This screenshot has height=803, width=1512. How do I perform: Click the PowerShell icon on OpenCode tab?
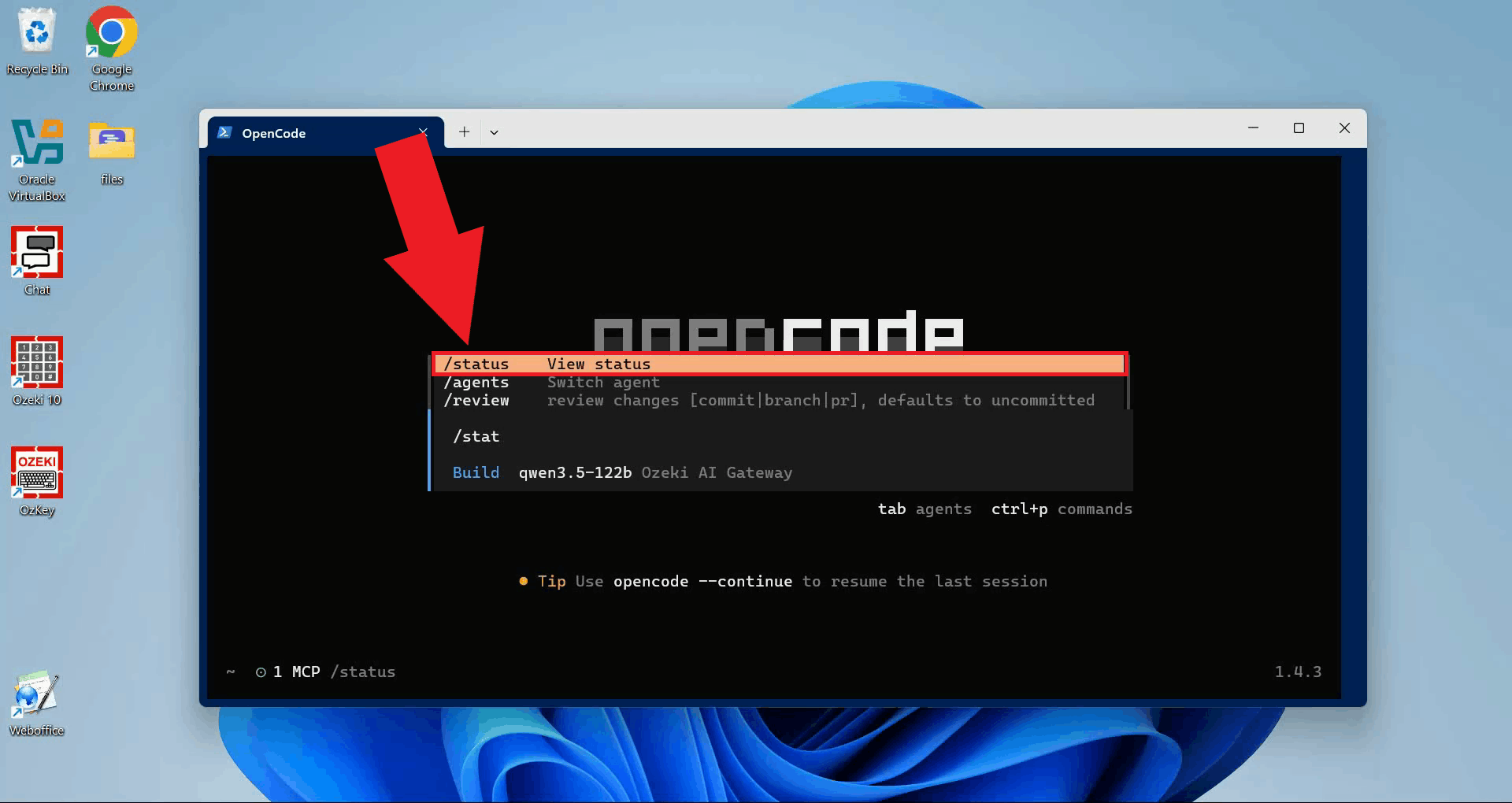pos(224,132)
